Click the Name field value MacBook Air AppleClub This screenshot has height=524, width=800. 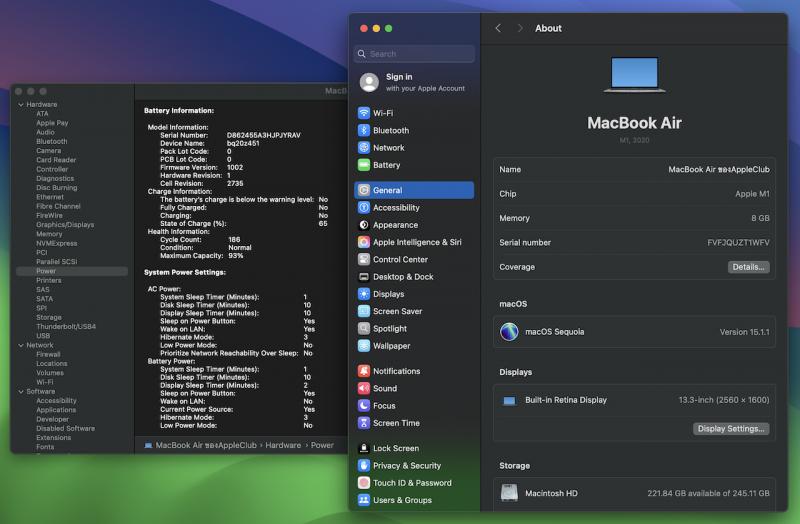point(719,169)
